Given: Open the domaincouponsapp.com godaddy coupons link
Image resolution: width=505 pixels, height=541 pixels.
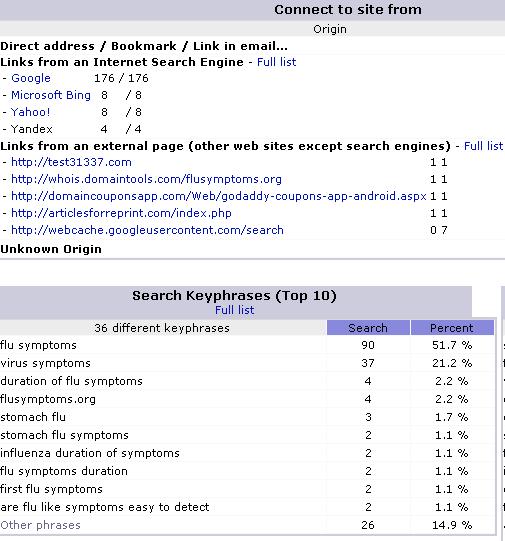Looking at the screenshot, I should click(x=219, y=196).
